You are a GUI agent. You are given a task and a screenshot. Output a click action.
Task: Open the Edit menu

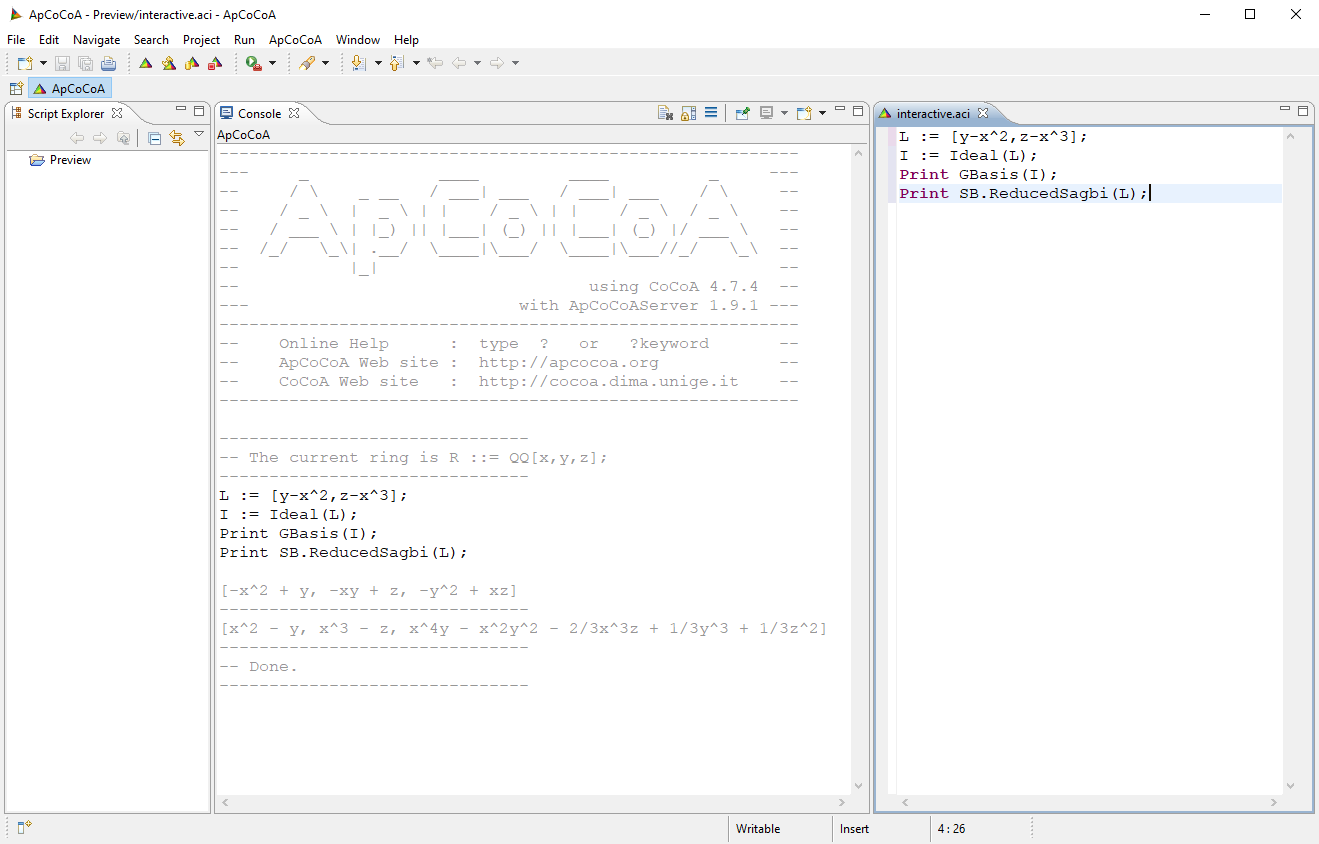pyautogui.click(x=49, y=40)
